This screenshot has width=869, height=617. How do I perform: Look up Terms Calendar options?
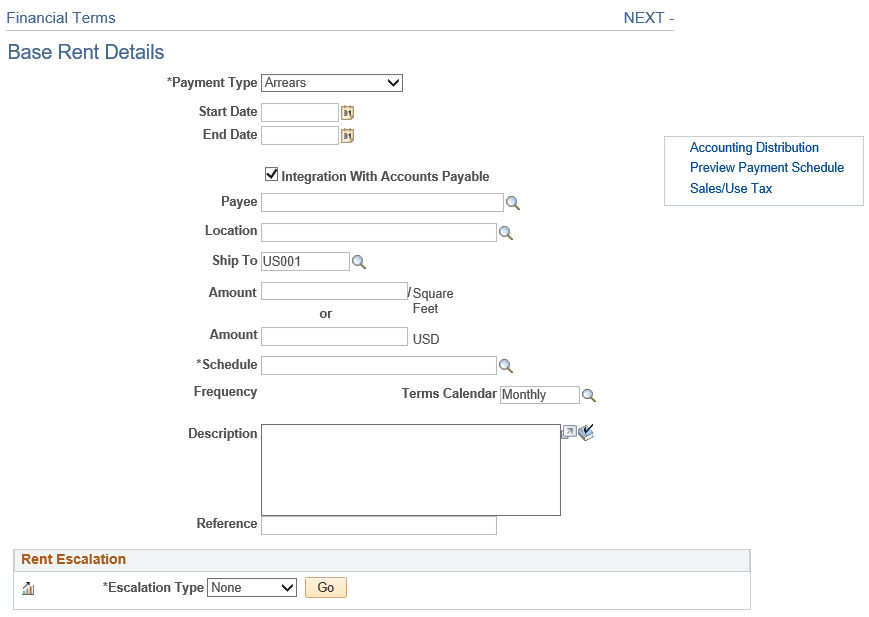point(590,395)
